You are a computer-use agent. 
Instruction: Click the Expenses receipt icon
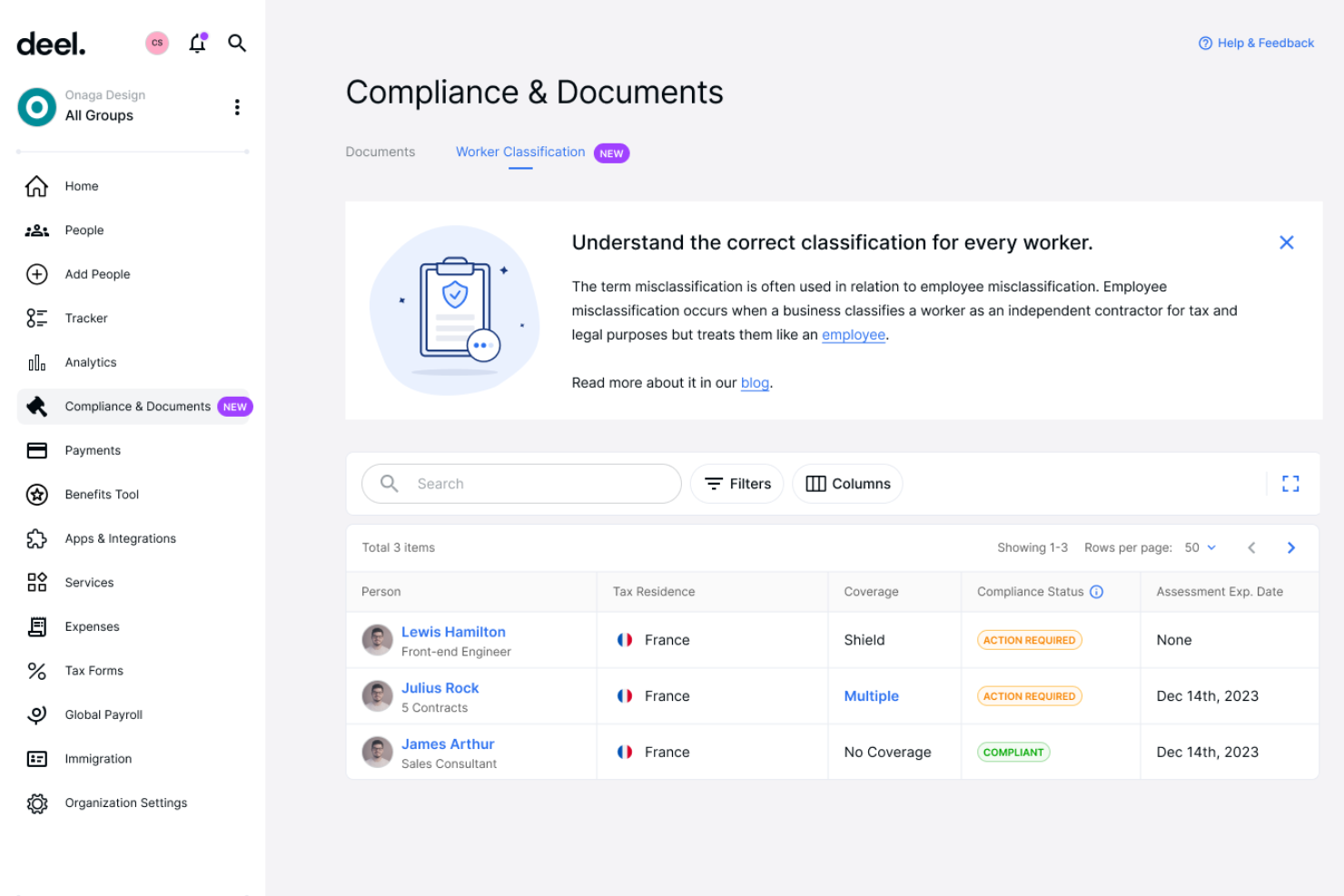tap(36, 626)
